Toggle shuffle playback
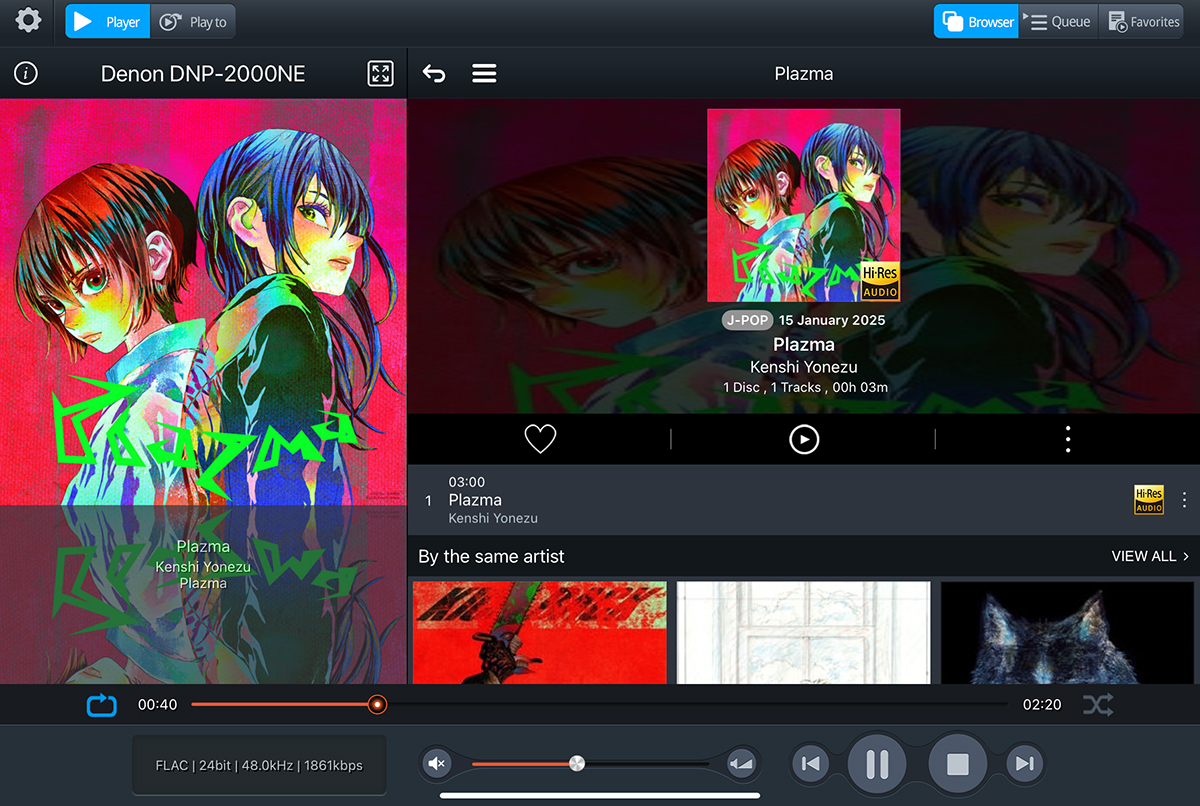1200x806 pixels. [x=1097, y=705]
